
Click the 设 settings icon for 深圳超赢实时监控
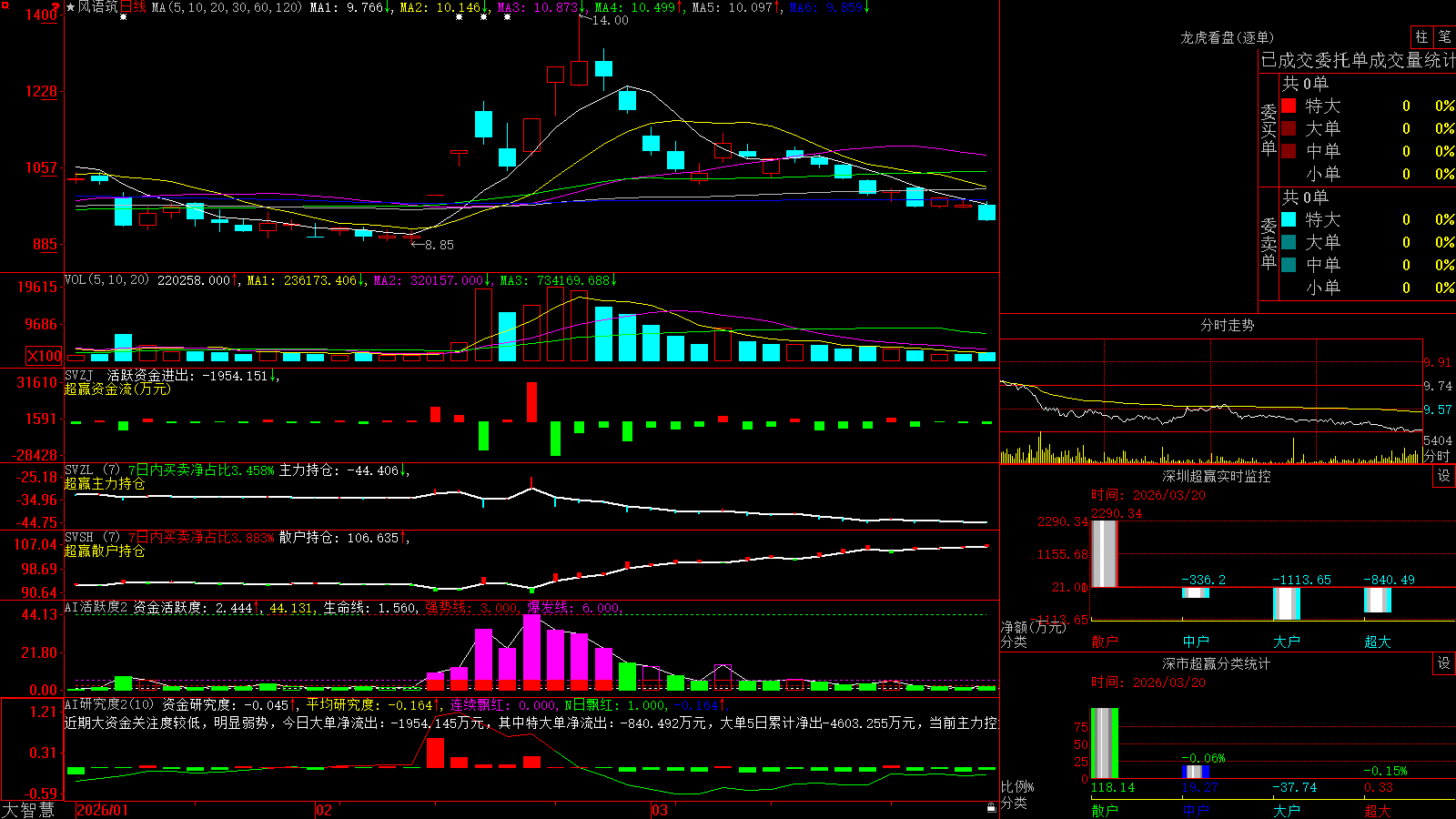point(1444,476)
